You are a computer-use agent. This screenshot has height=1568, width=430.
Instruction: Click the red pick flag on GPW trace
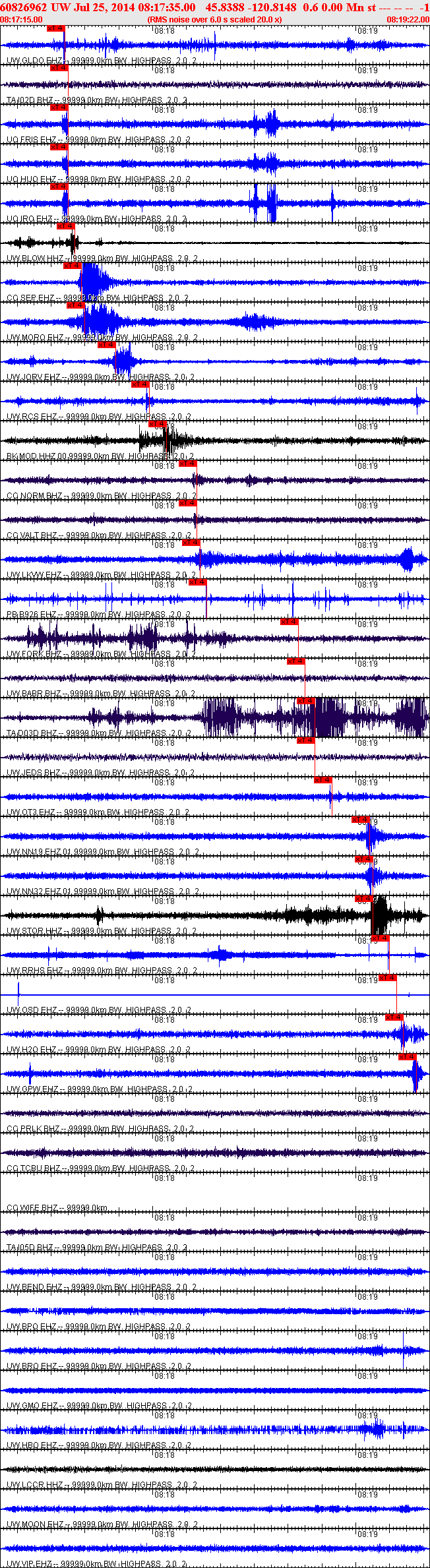point(408,1057)
